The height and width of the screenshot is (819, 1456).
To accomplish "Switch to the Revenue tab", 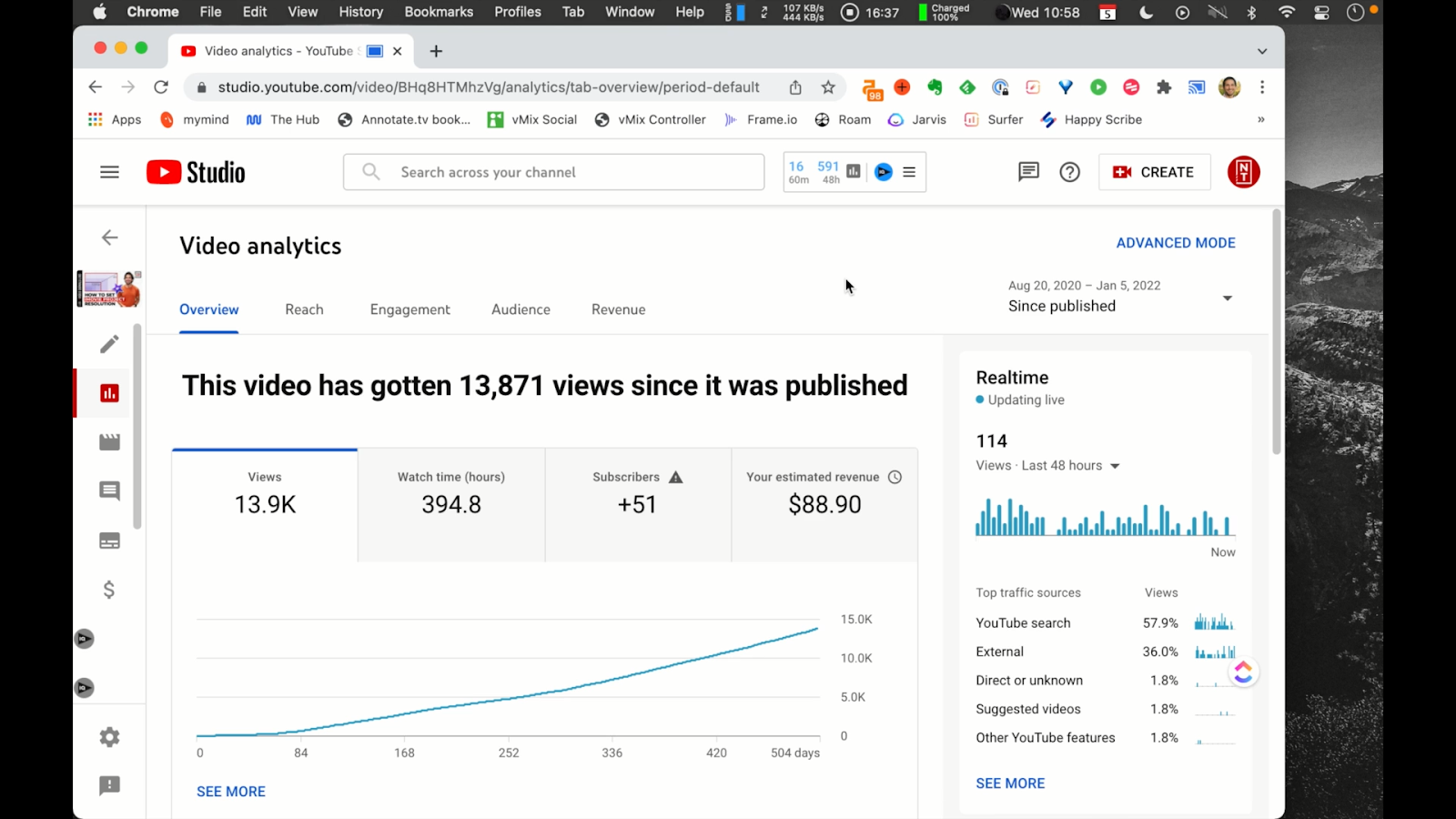I will tap(618, 309).
